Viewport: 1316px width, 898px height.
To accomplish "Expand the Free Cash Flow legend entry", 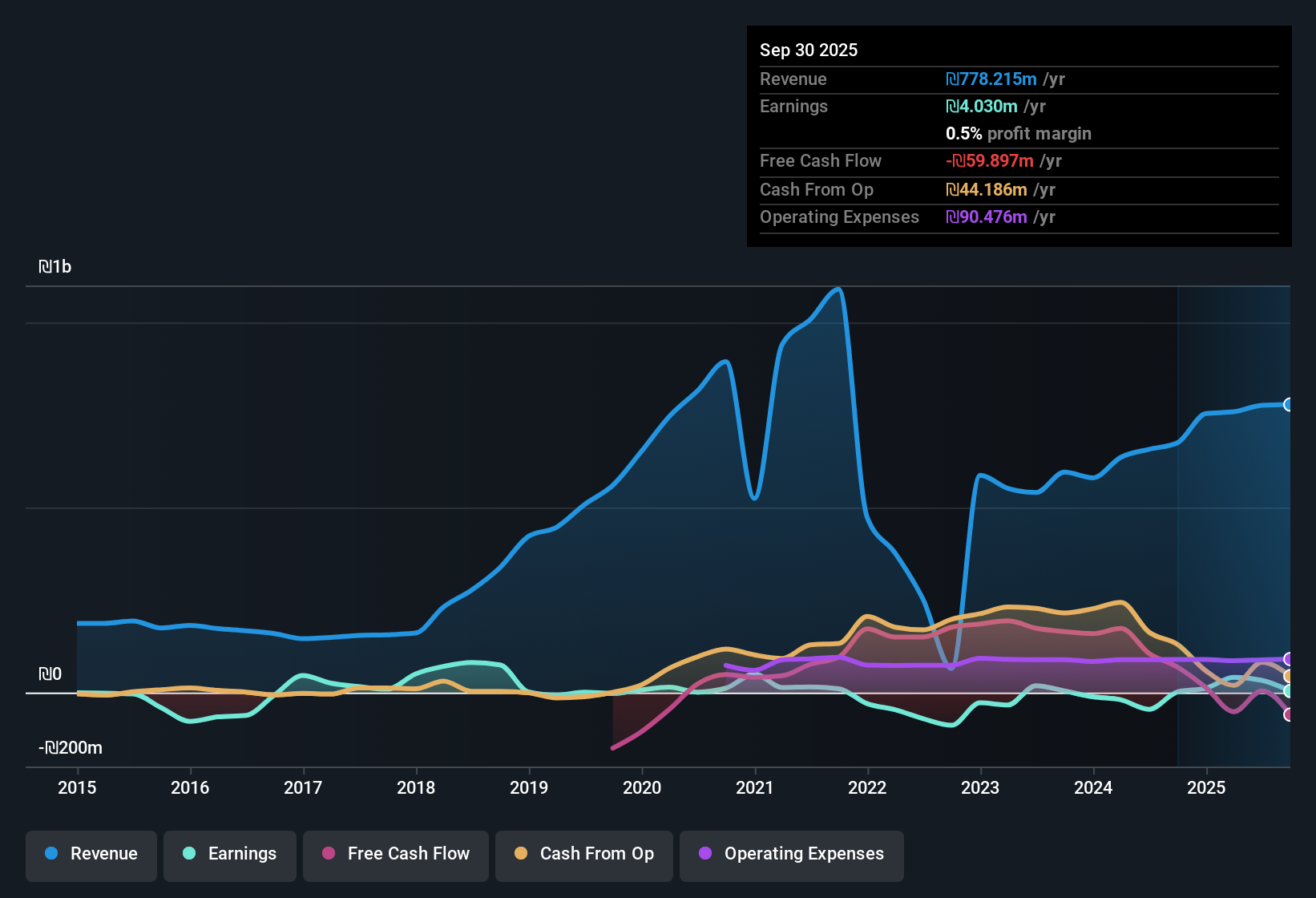I will pyautogui.click(x=395, y=854).
